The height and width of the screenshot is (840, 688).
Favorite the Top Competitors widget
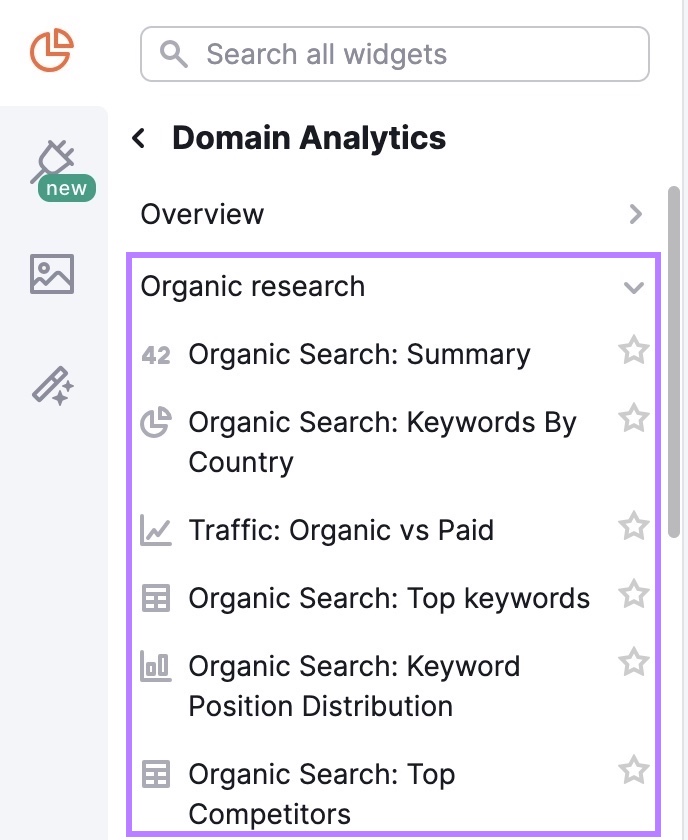[634, 769]
